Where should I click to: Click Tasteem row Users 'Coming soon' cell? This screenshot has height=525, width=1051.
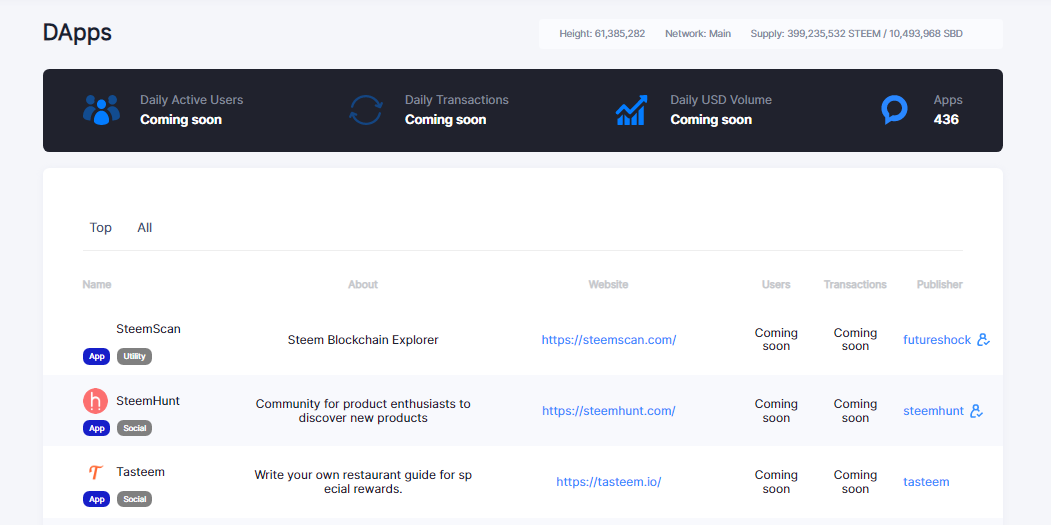pos(776,482)
